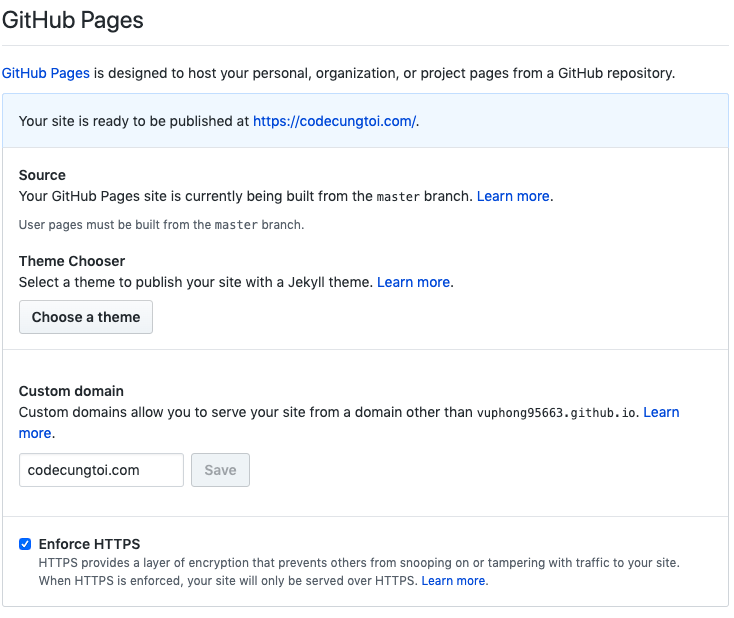Open the GitHub Pages documentation link

pyautogui.click(x=46, y=73)
